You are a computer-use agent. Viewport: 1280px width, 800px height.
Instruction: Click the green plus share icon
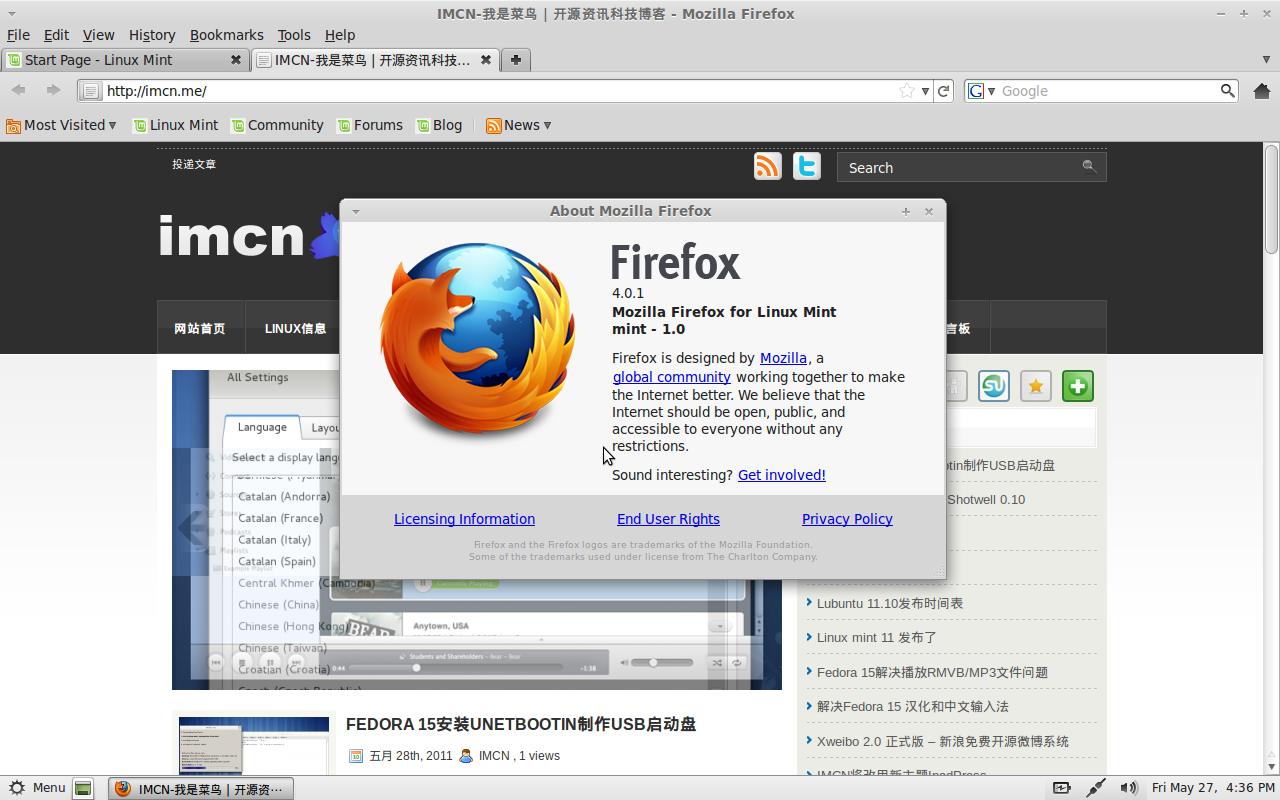tap(1078, 386)
